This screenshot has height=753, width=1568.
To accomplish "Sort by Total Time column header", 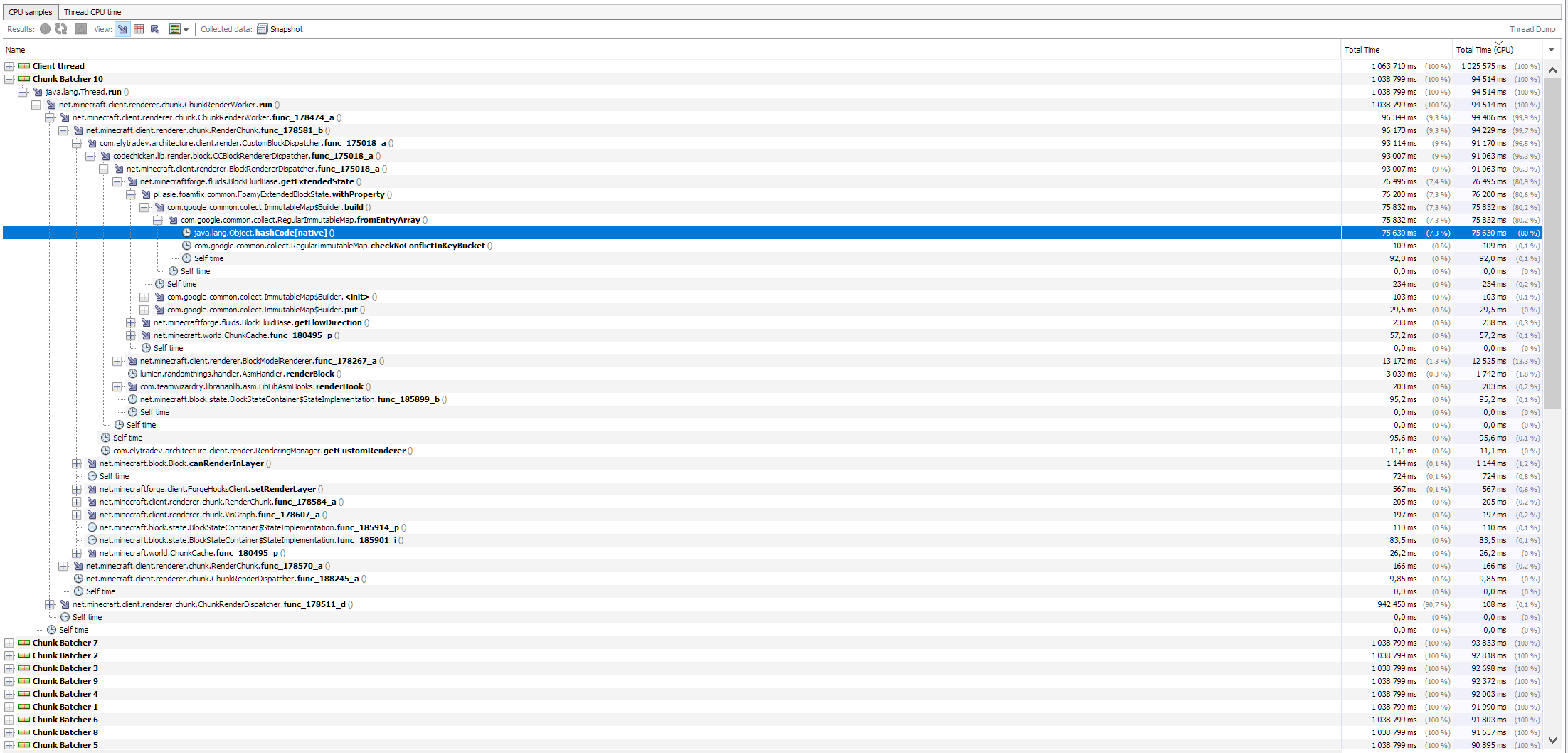I will [1397, 50].
